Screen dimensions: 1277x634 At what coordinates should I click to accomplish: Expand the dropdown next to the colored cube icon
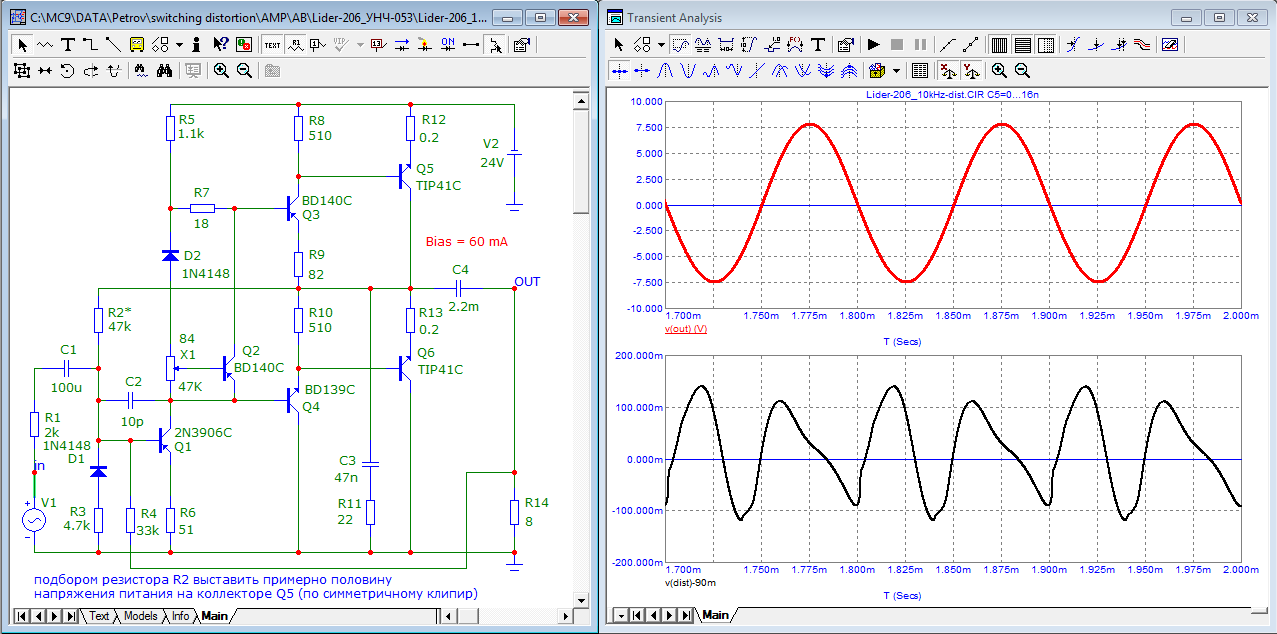[896, 70]
